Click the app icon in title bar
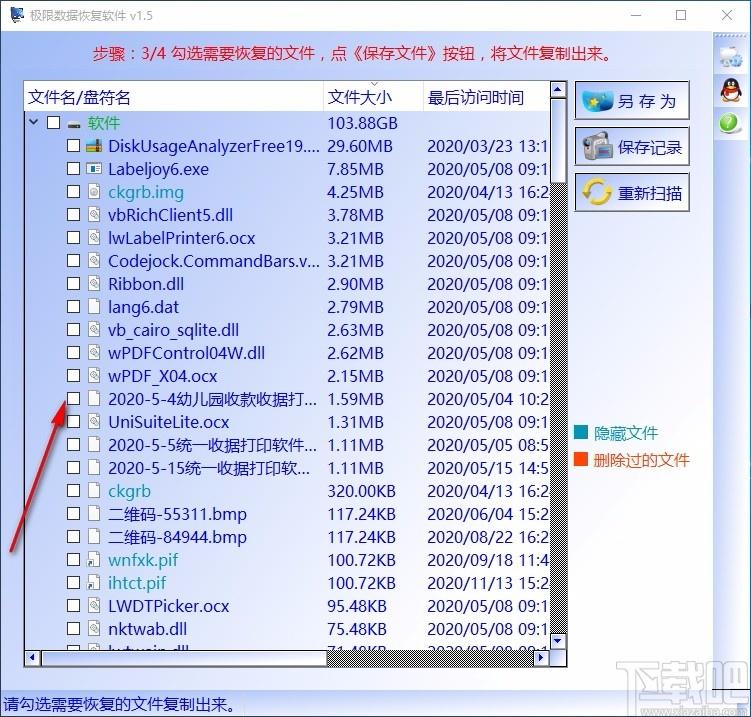This screenshot has width=751, height=717. pos(17,14)
